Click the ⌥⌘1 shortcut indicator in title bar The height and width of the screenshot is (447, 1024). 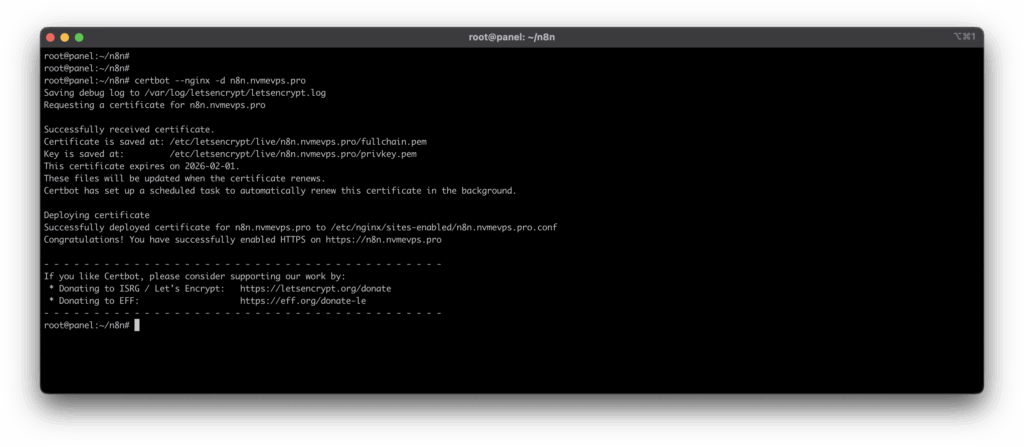click(x=964, y=37)
